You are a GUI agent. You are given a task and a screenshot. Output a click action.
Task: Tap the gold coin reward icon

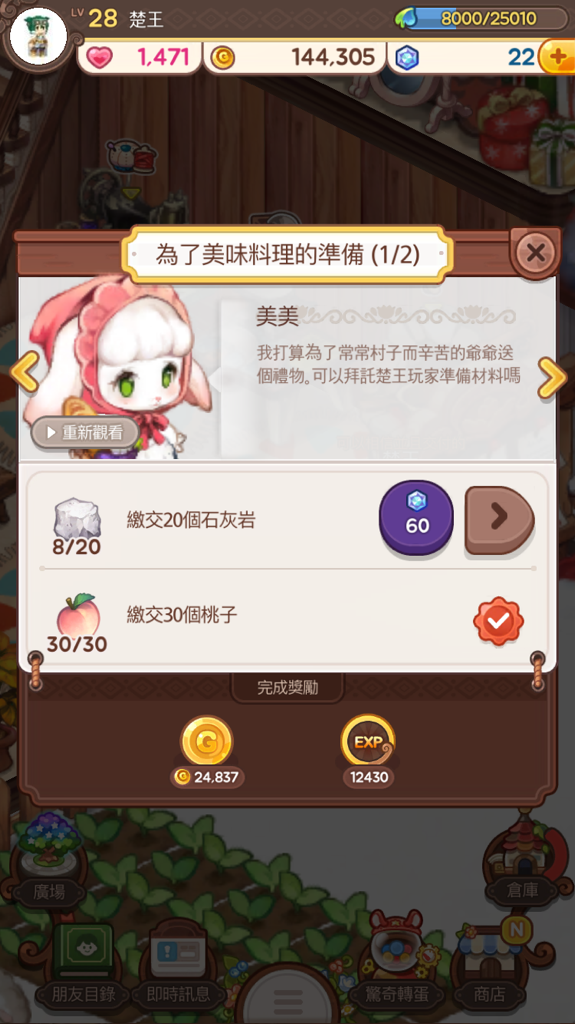(x=207, y=741)
